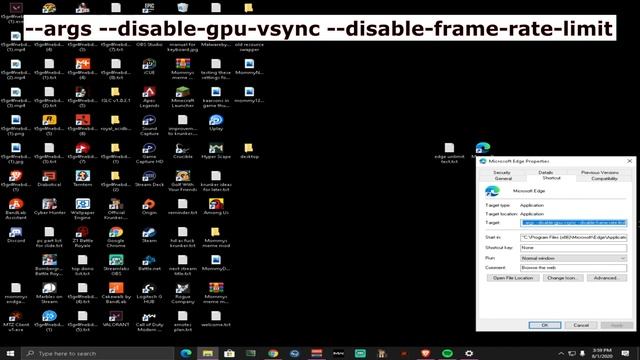Select the Golf With Your Friends icon

[183, 181]
